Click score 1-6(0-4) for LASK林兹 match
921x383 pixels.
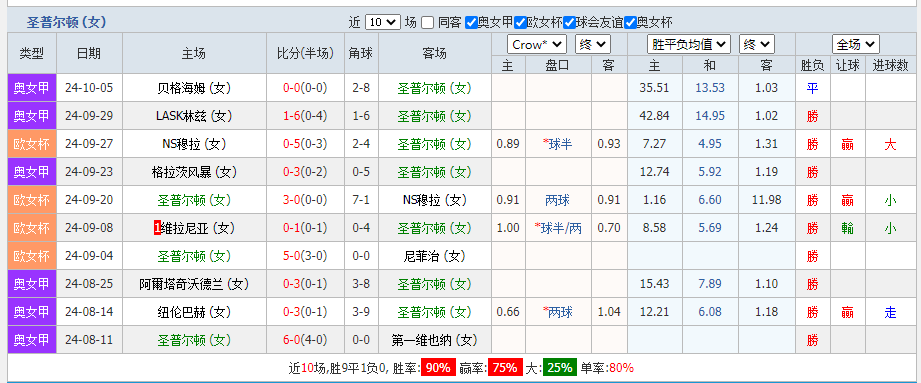[x=305, y=116]
